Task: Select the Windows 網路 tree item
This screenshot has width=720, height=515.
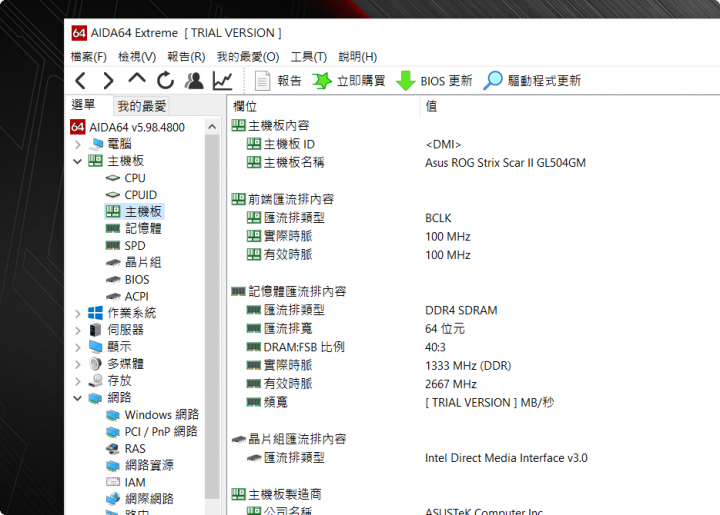Action: (152, 415)
